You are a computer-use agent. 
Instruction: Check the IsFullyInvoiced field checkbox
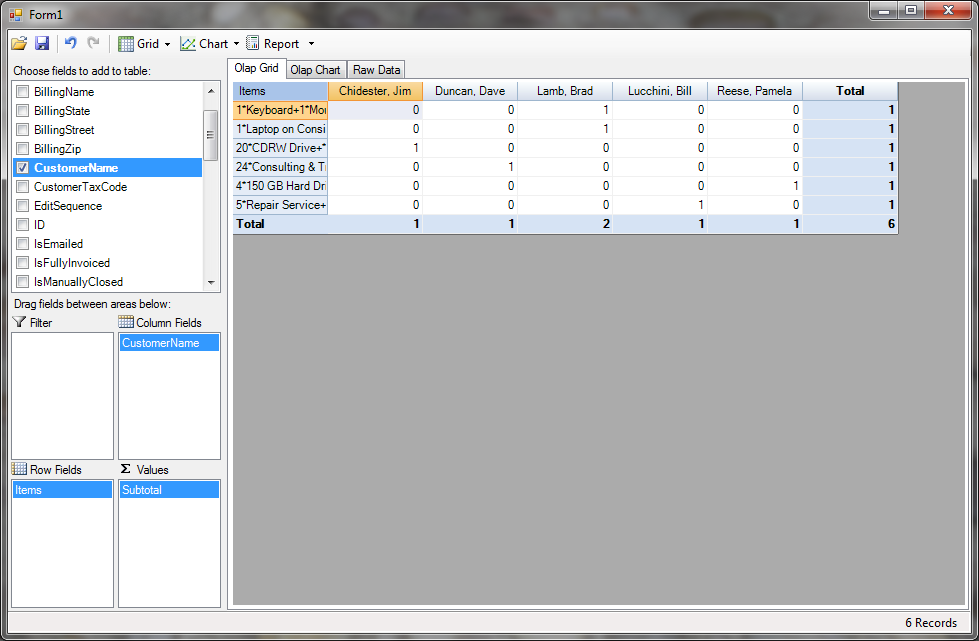(22, 263)
